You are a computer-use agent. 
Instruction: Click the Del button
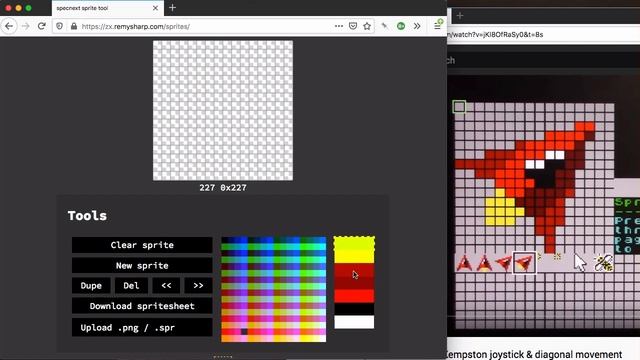[131, 286]
